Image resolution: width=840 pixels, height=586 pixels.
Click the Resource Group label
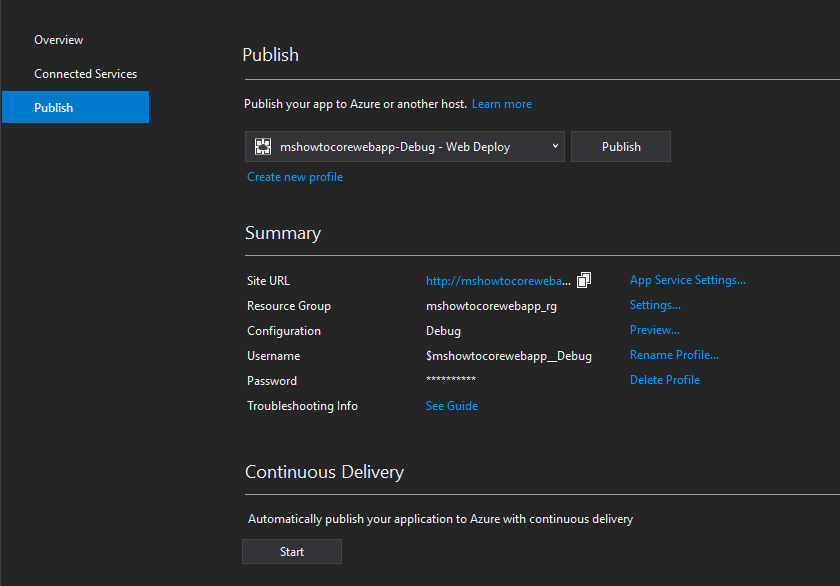(289, 306)
